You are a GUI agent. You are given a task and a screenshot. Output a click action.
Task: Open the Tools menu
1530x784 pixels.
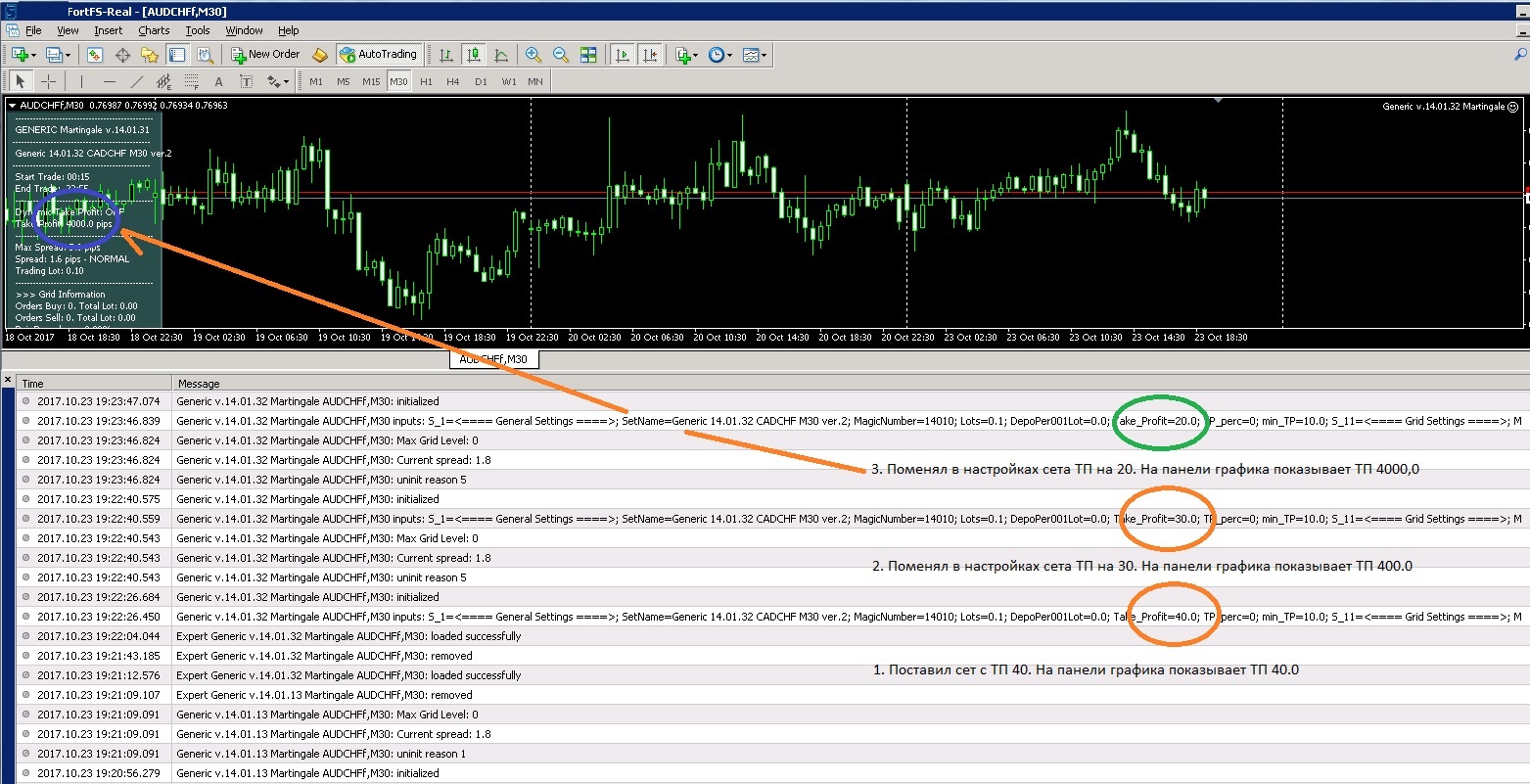coord(198,30)
